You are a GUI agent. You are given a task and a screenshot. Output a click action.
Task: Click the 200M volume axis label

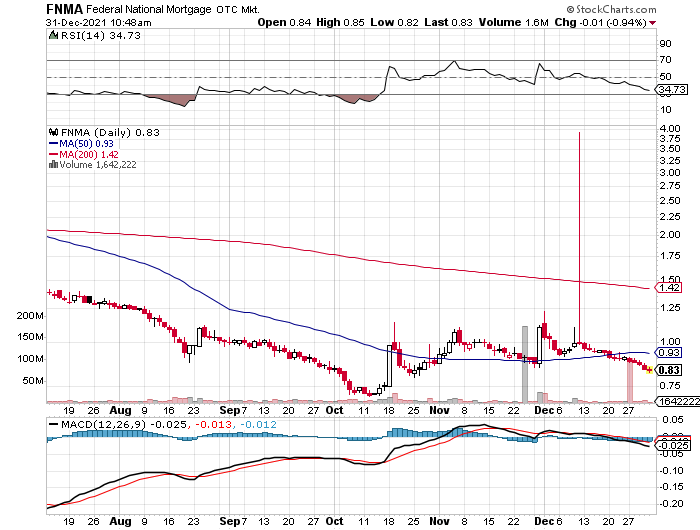[x=30, y=316]
